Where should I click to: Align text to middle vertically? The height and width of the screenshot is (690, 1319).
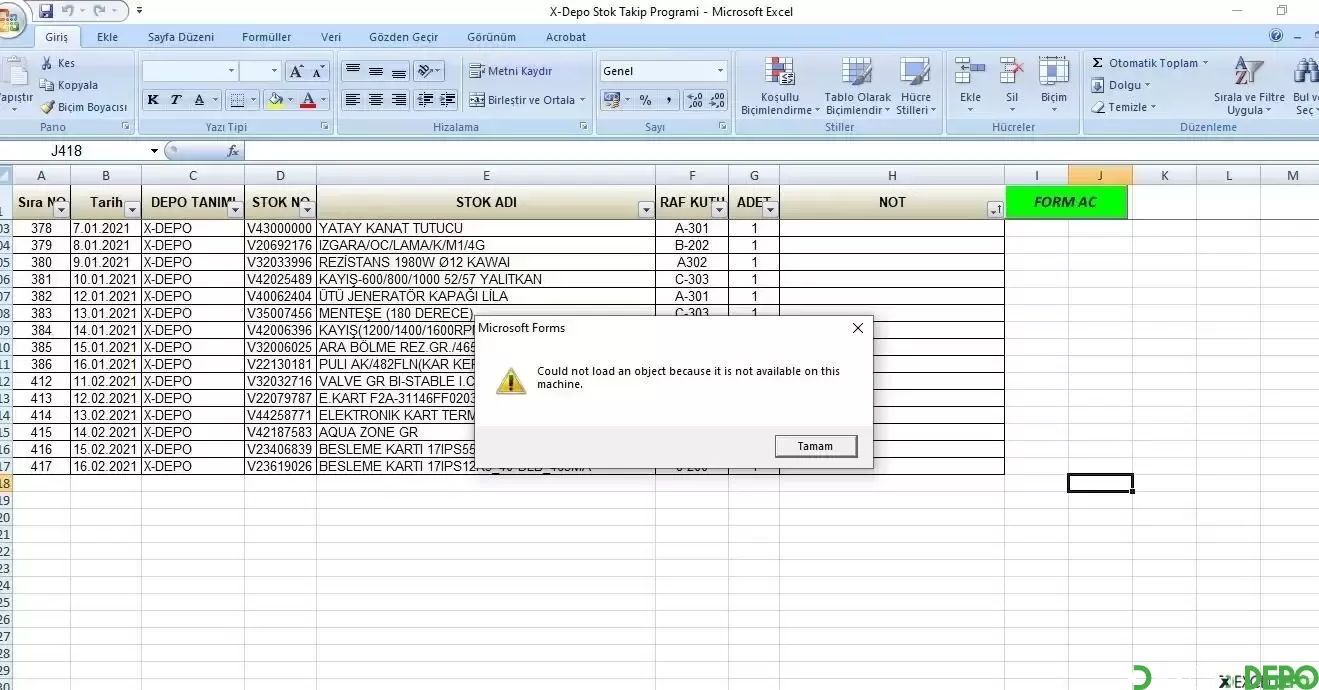coord(376,71)
